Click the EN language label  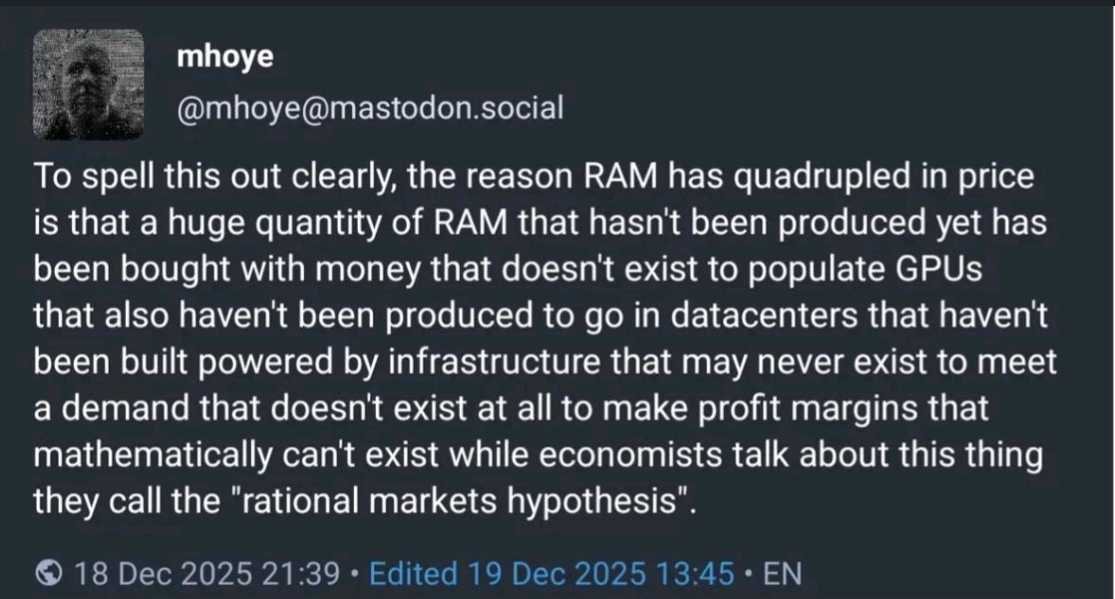(x=782, y=574)
